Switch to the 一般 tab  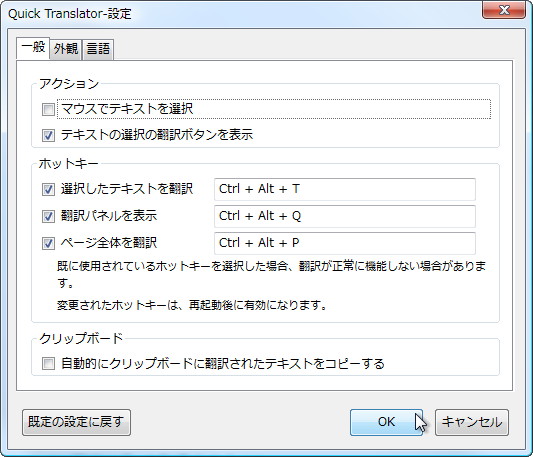(x=33, y=48)
